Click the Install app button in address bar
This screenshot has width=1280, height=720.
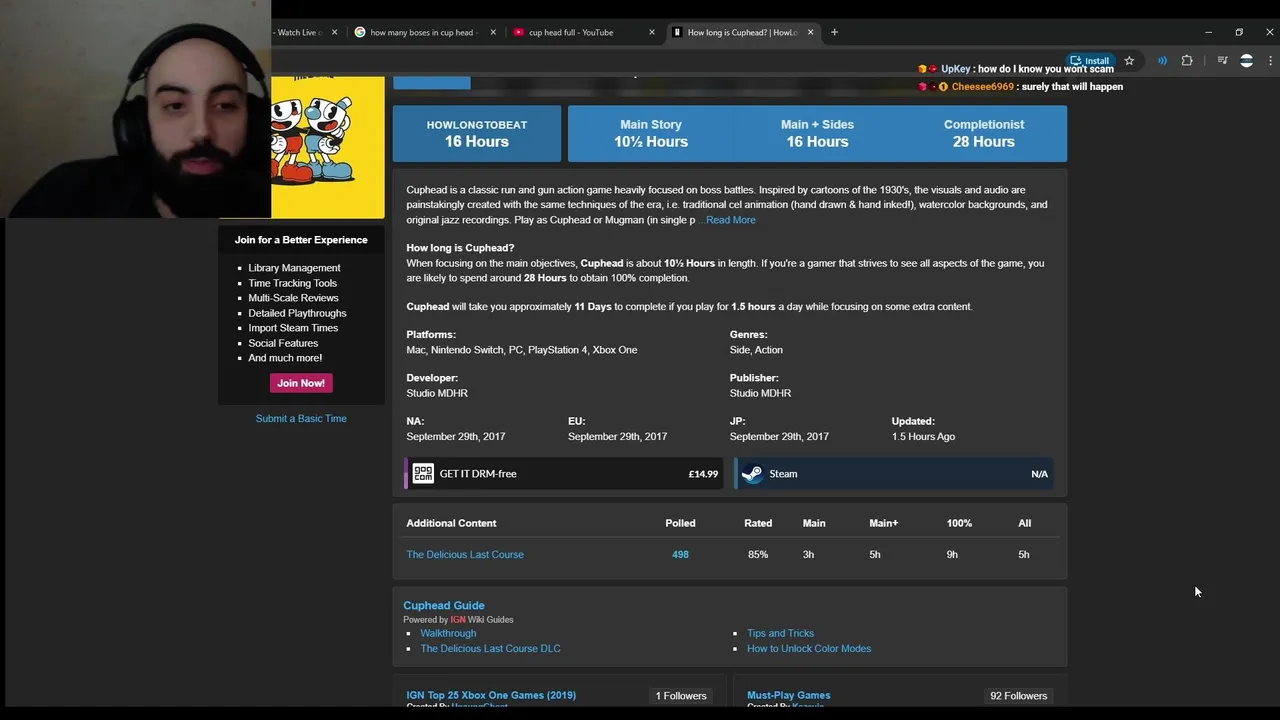[x=1090, y=61]
